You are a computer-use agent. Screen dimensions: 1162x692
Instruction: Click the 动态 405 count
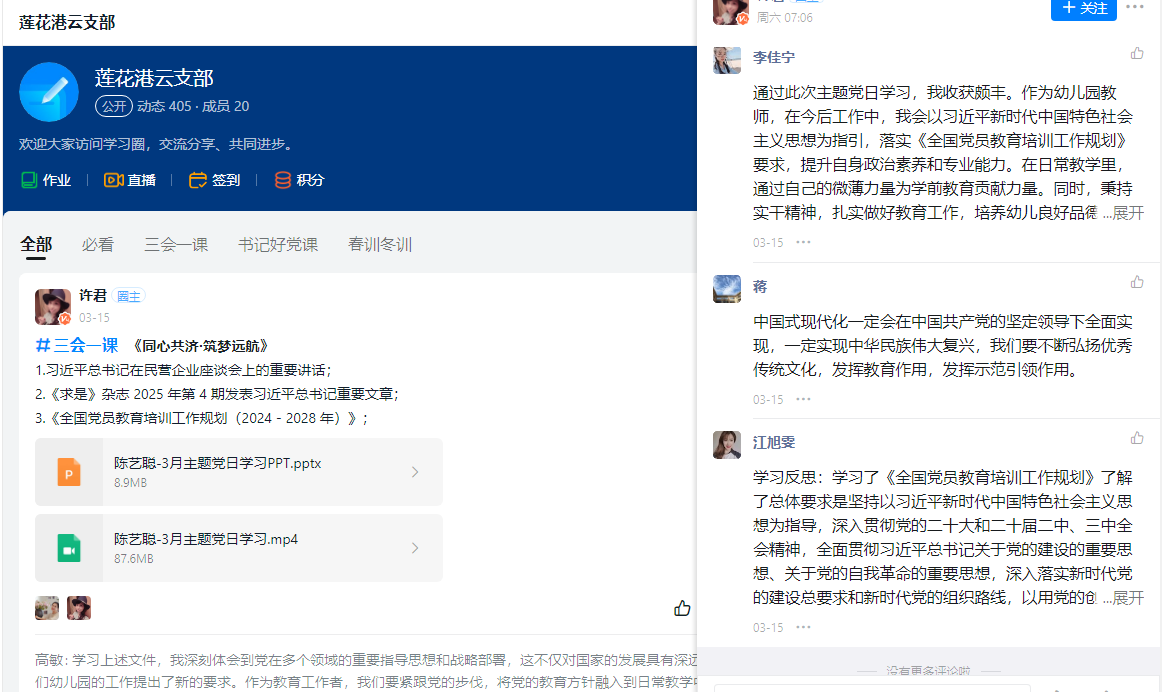tap(164, 106)
